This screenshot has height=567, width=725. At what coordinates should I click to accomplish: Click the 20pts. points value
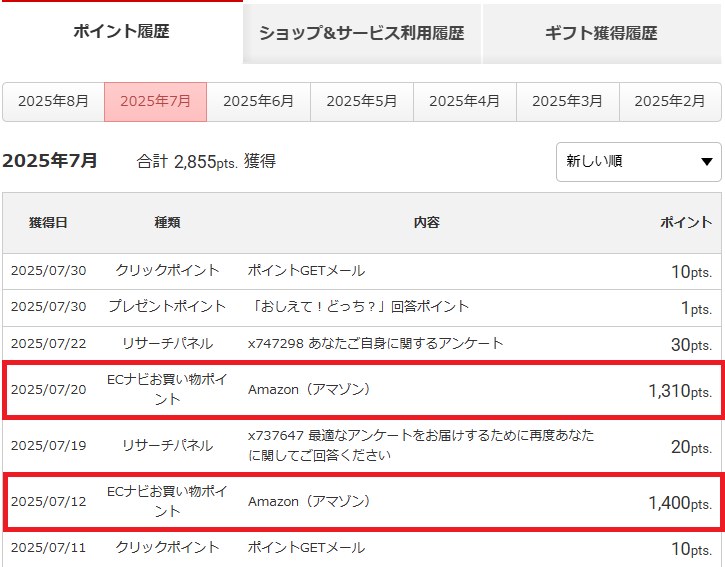coord(691,447)
